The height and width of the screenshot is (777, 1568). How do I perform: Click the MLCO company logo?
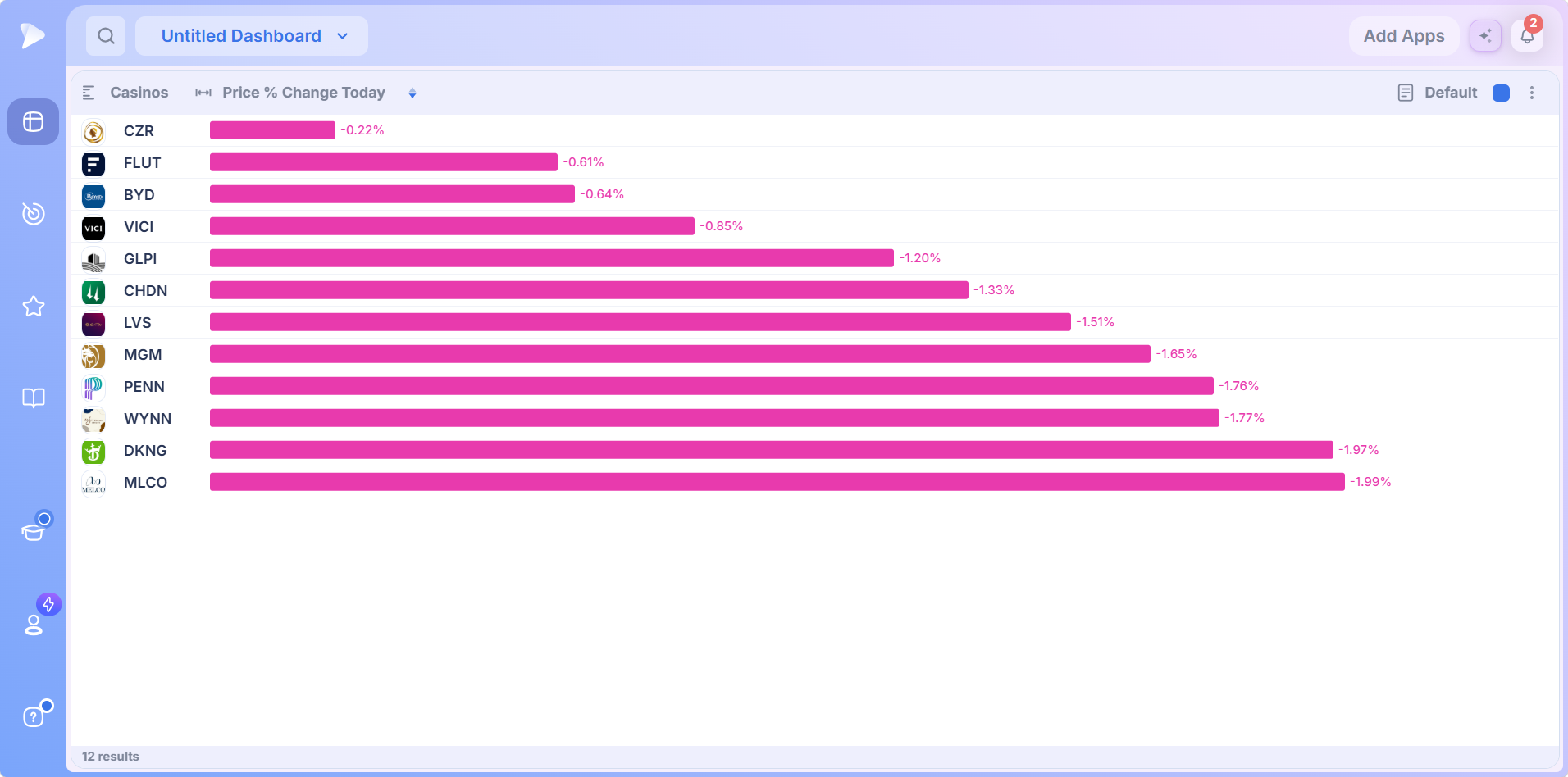pos(93,483)
